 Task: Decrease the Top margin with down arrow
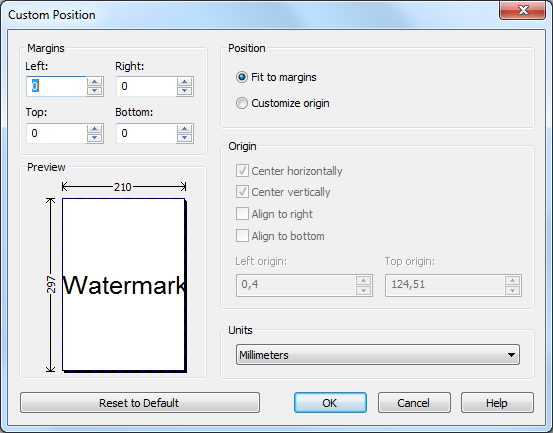click(x=95, y=138)
